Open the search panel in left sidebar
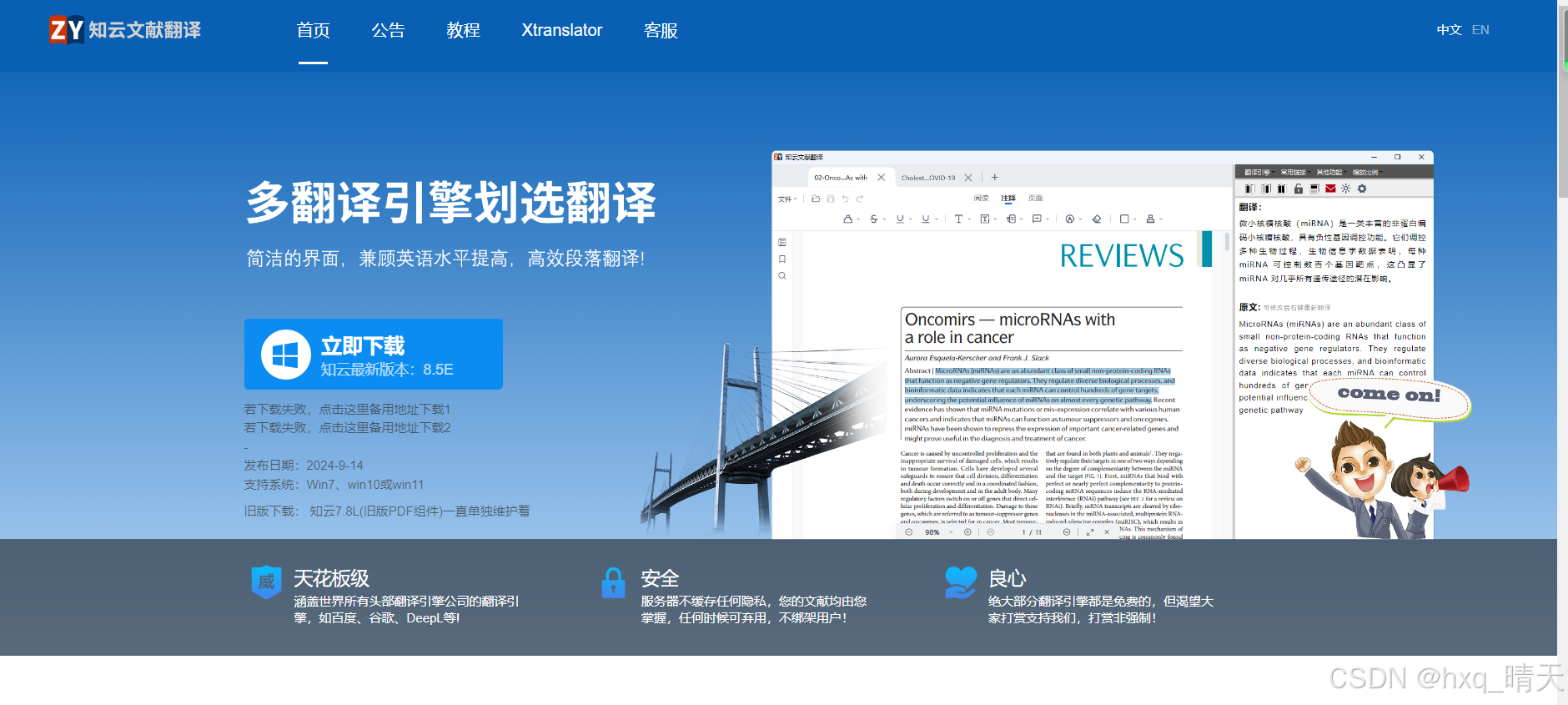 [x=782, y=275]
